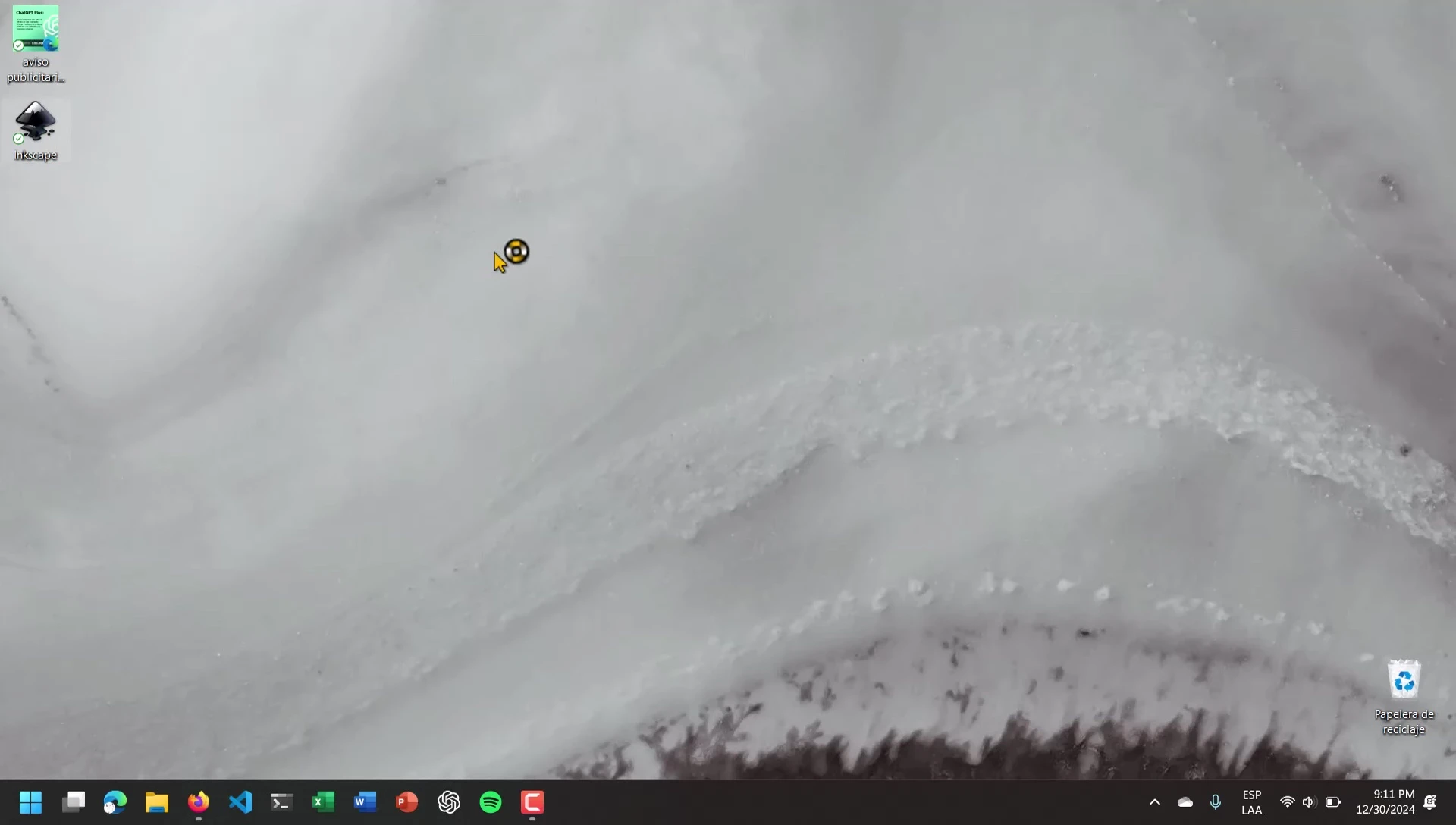1456x825 pixels.
Task: Open the ChatGPT app from the taskbar
Action: pyautogui.click(x=449, y=802)
